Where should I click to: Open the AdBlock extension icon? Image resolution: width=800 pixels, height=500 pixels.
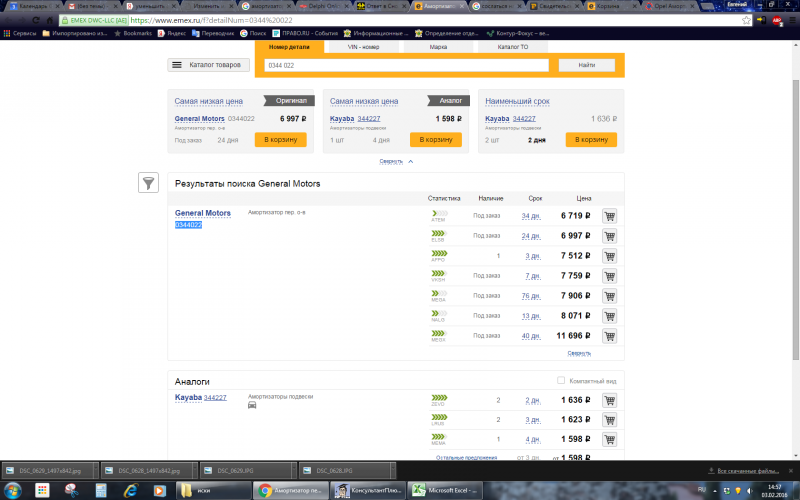tap(777, 20)
